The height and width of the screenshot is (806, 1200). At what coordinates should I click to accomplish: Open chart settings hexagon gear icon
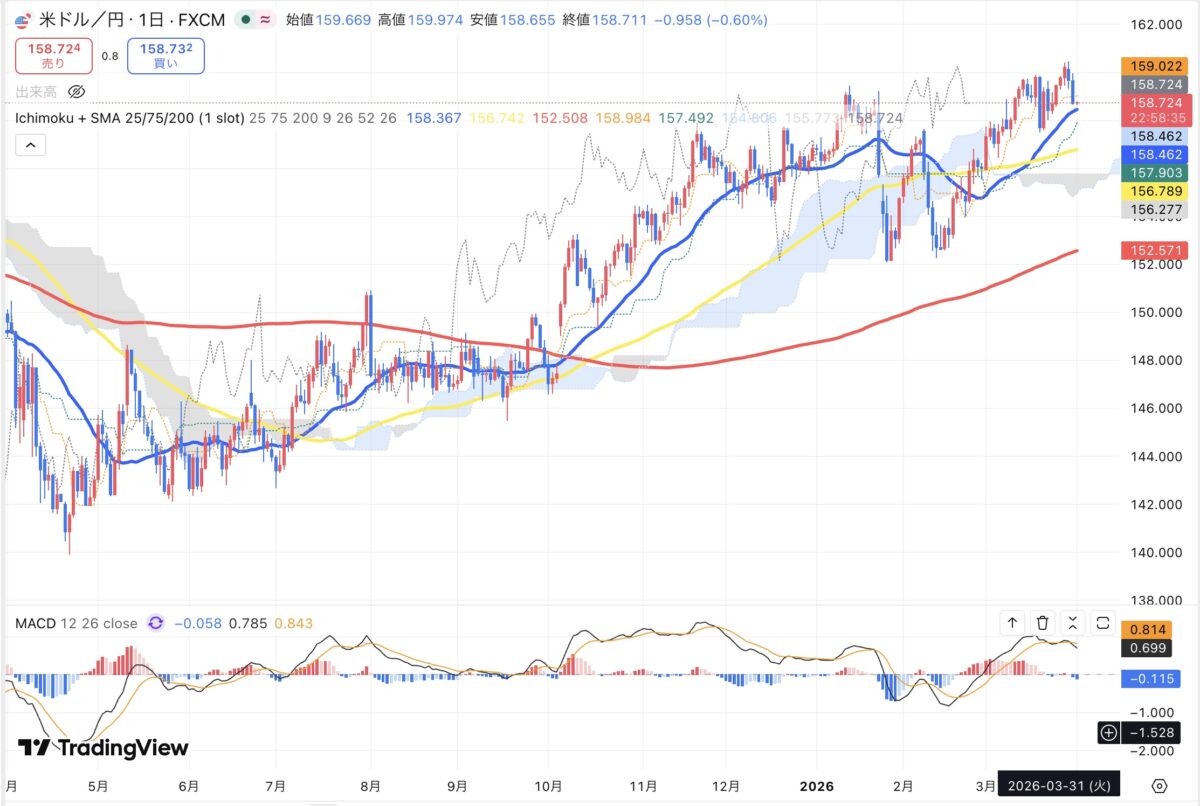pyautogui.click(x=1159, y=785)
